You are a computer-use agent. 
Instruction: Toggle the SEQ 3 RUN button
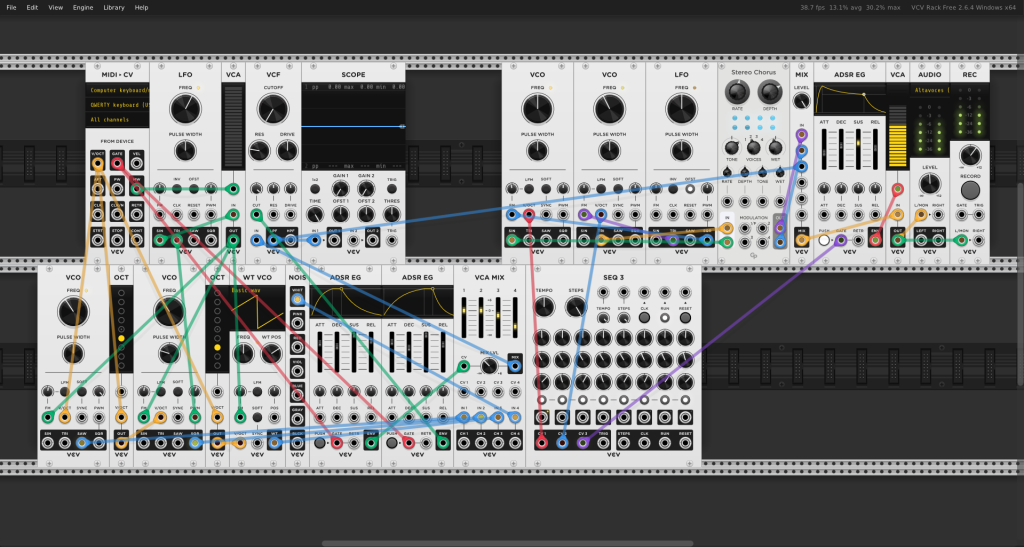tap(665, 318)
